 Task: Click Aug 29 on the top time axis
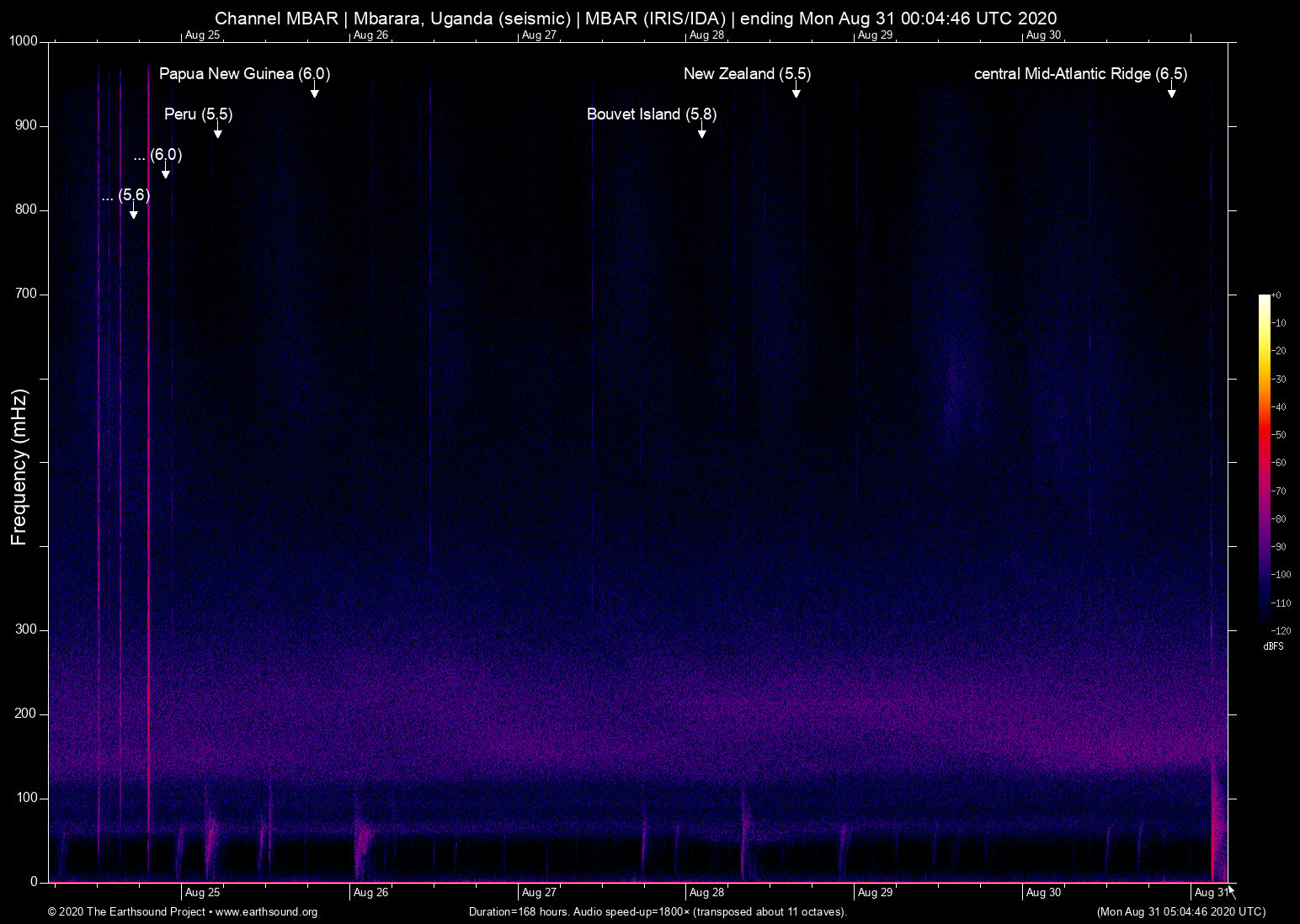coord(875,35)
